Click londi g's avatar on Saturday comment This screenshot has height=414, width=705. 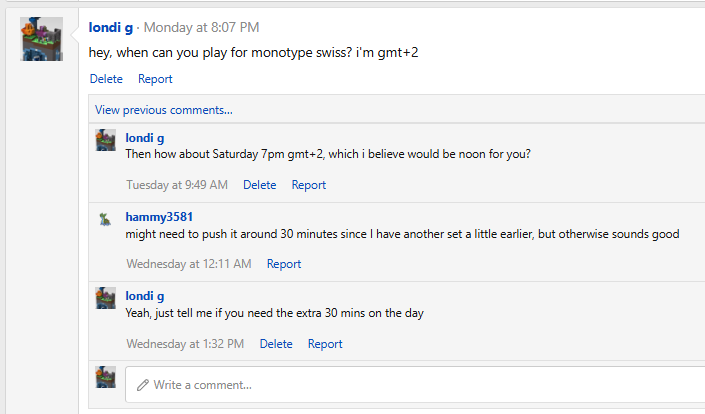(x=105, y=140)
